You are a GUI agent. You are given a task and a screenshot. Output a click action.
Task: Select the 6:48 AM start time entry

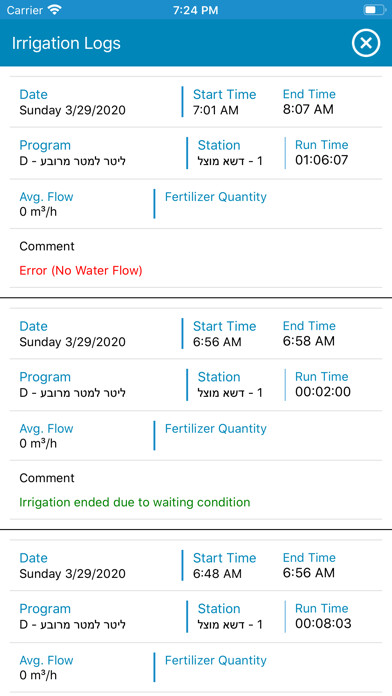[x=217, y=573]
